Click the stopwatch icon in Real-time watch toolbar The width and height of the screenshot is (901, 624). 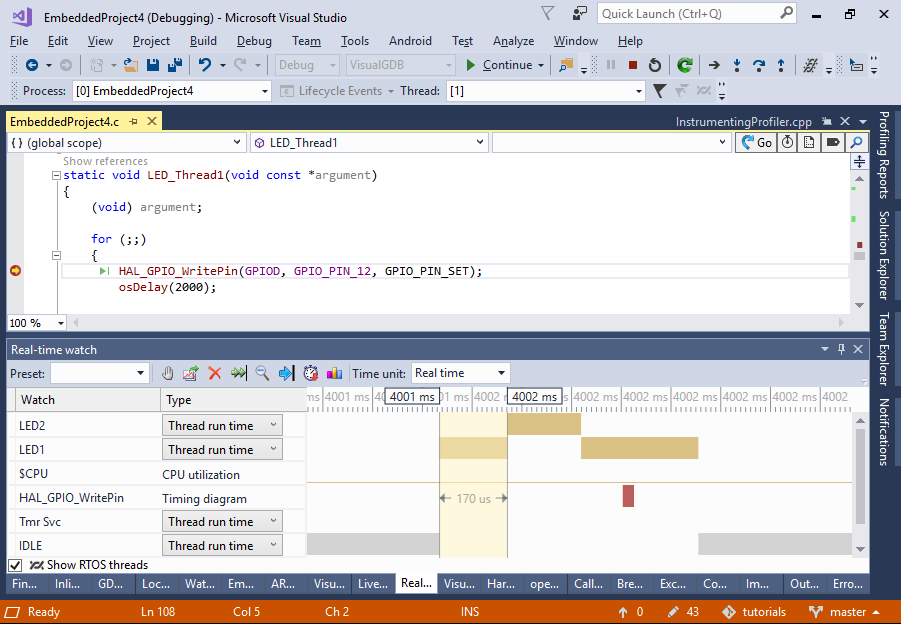coord(311,373)
